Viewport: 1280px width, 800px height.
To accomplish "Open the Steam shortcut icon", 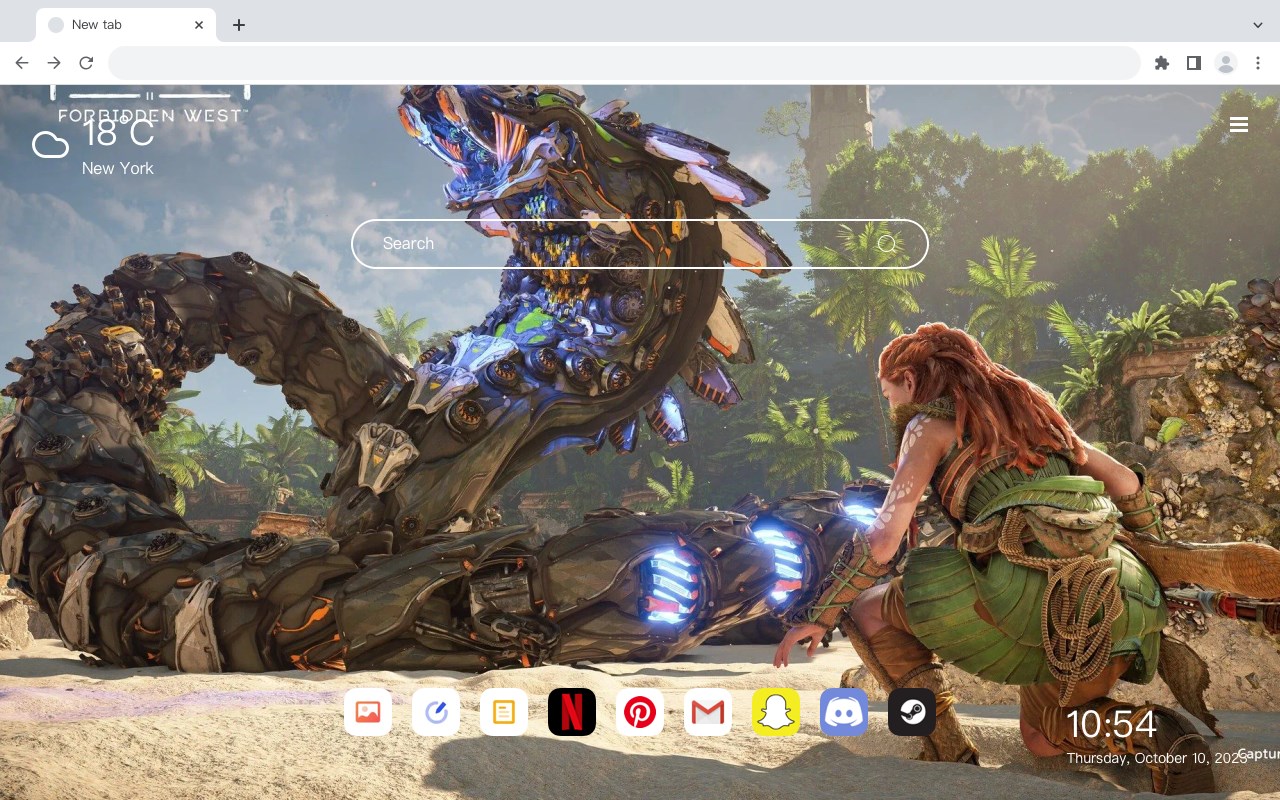I will point(912,712).
